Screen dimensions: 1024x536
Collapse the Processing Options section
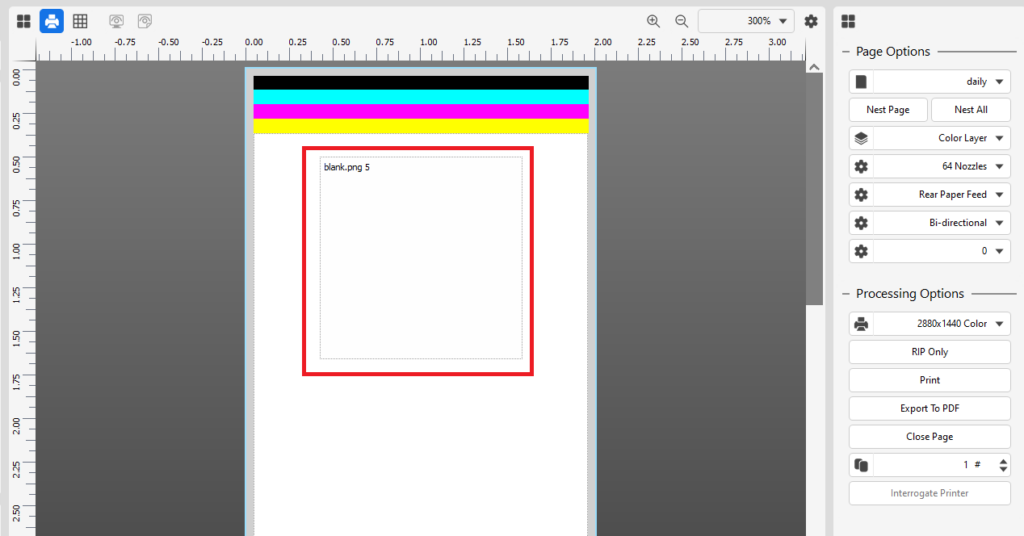846,294
